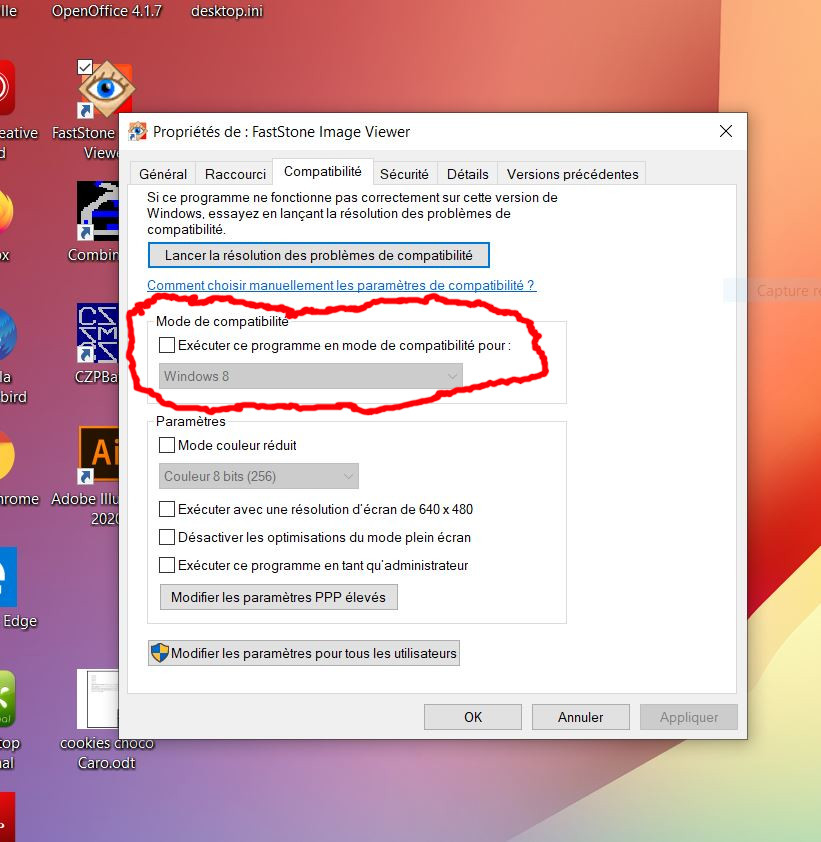
Task: Open the Edge desktop shortcut
Action: pos(8,578)
